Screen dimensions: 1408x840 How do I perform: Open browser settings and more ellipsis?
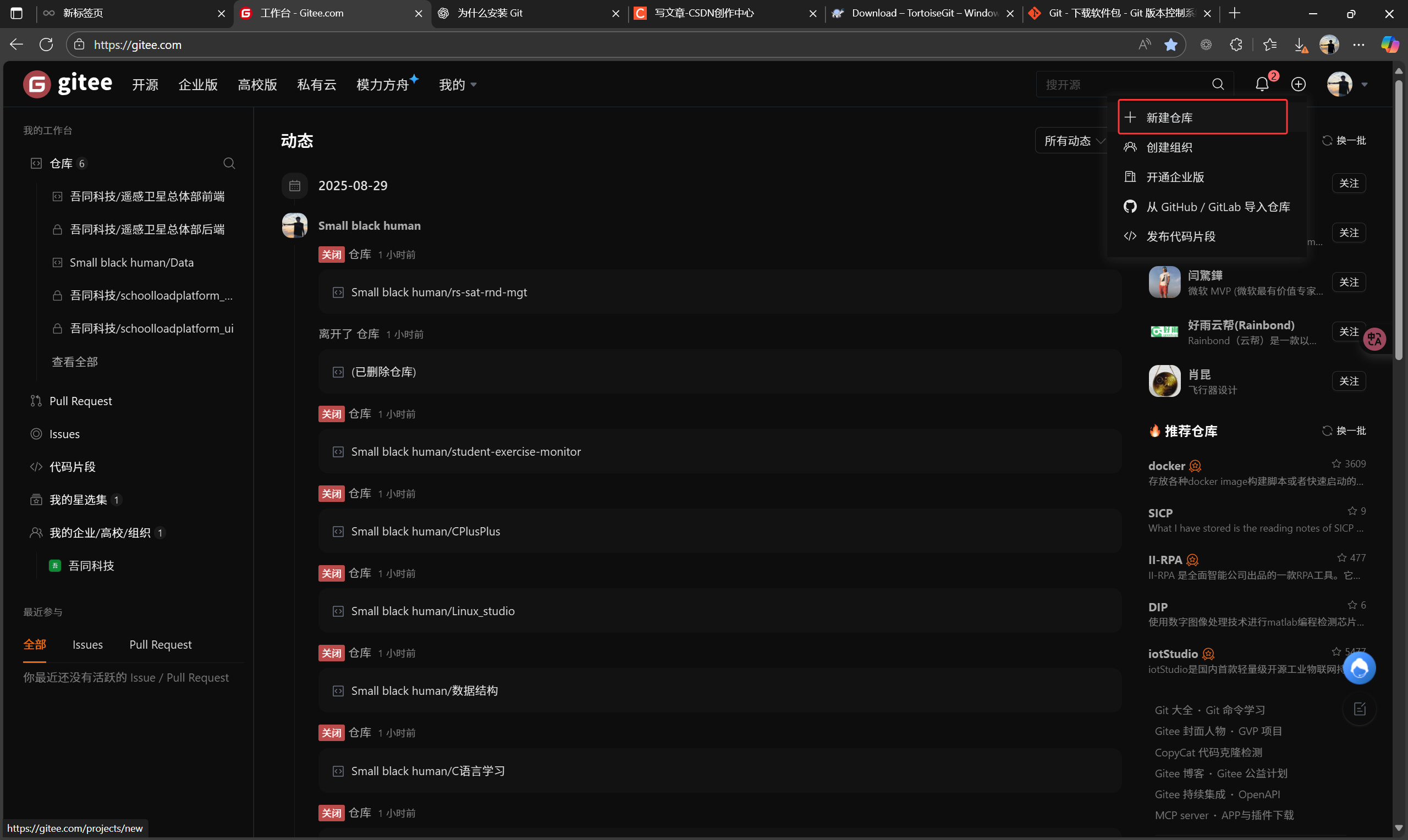[1358, 45]
